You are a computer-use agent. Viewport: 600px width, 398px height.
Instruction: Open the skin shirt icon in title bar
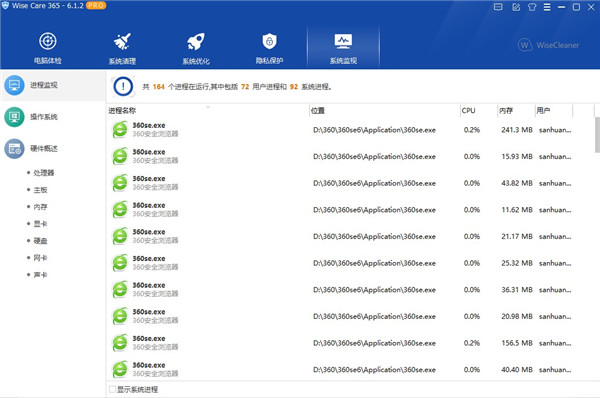point(532,7)
